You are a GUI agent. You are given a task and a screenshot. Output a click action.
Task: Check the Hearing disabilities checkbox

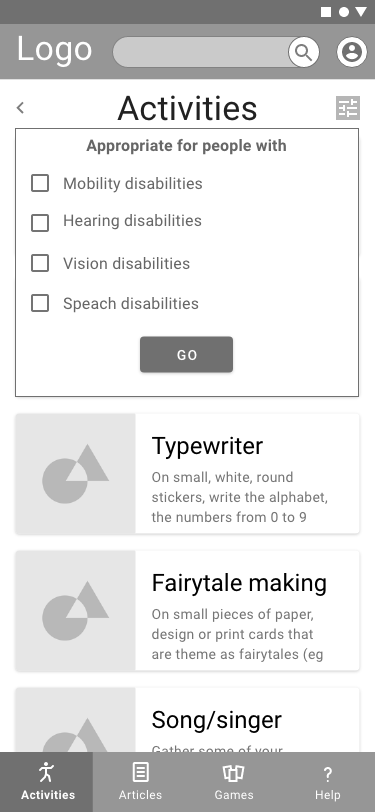click(x=40, y=223)
